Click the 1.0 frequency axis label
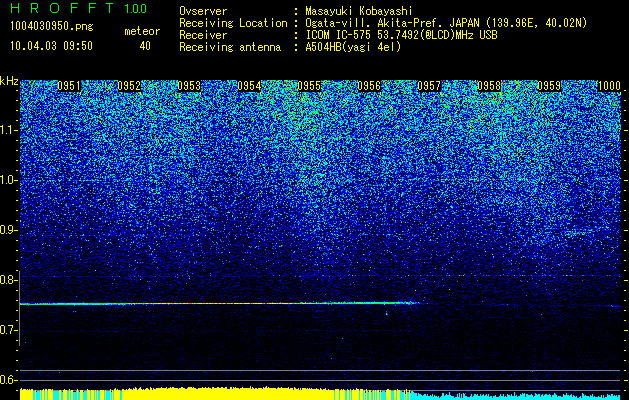The width and height of the screenshot is (629, 400). click(8, 180)
